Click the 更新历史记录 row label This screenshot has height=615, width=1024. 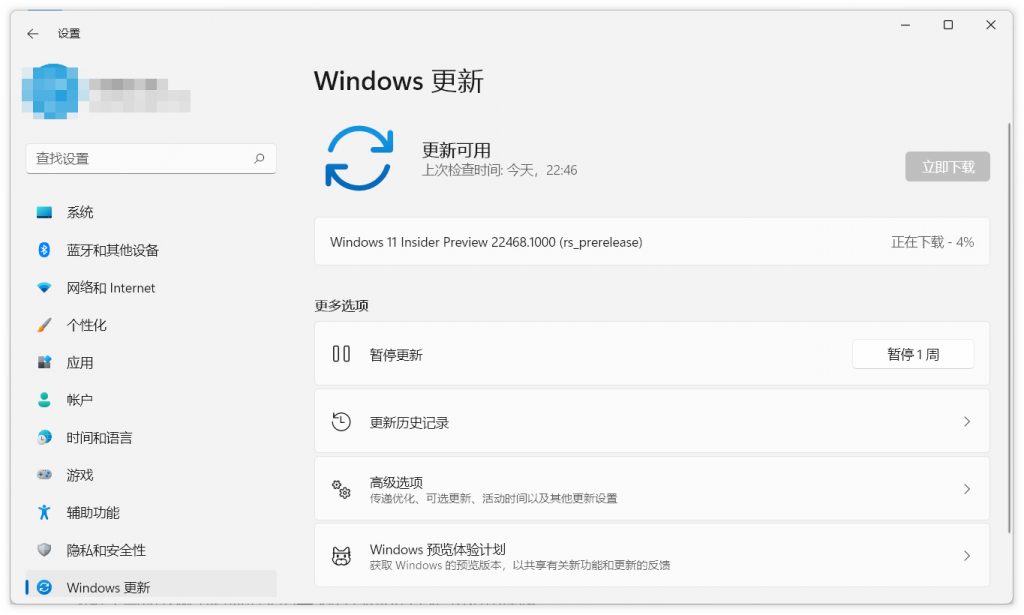409,422
